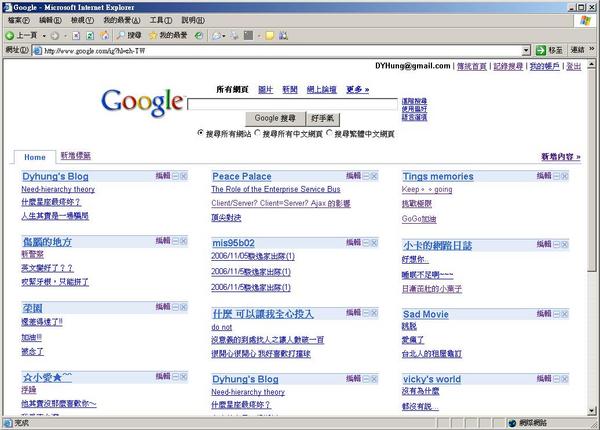Close the 小卡的網路日誌 widget
The height and width of the screenshot is (430, 600).
pos(565,244)
